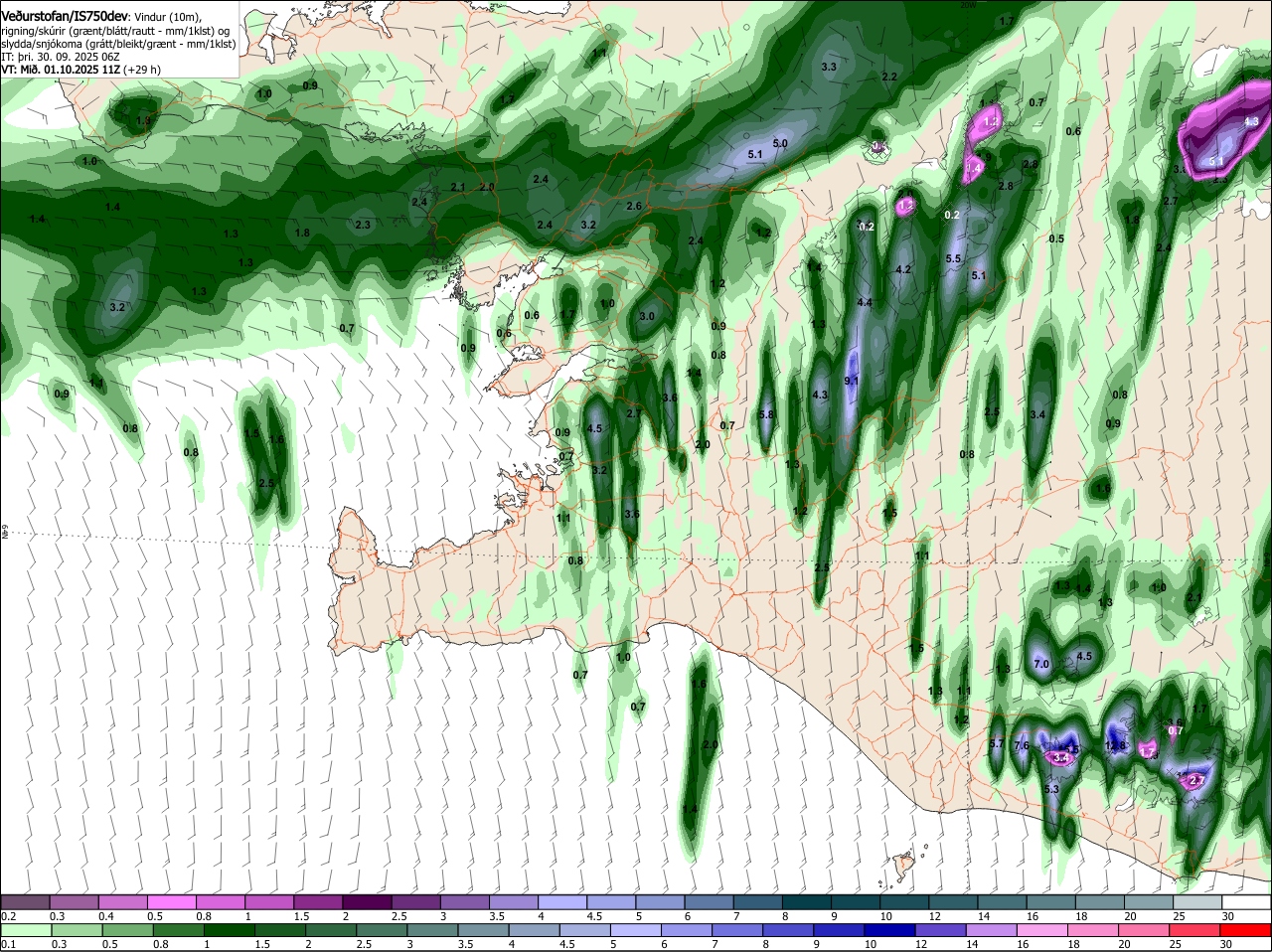Click the 0.1 label in the rain legend
Screen dimensions: 1272x952
click(8, 944)
